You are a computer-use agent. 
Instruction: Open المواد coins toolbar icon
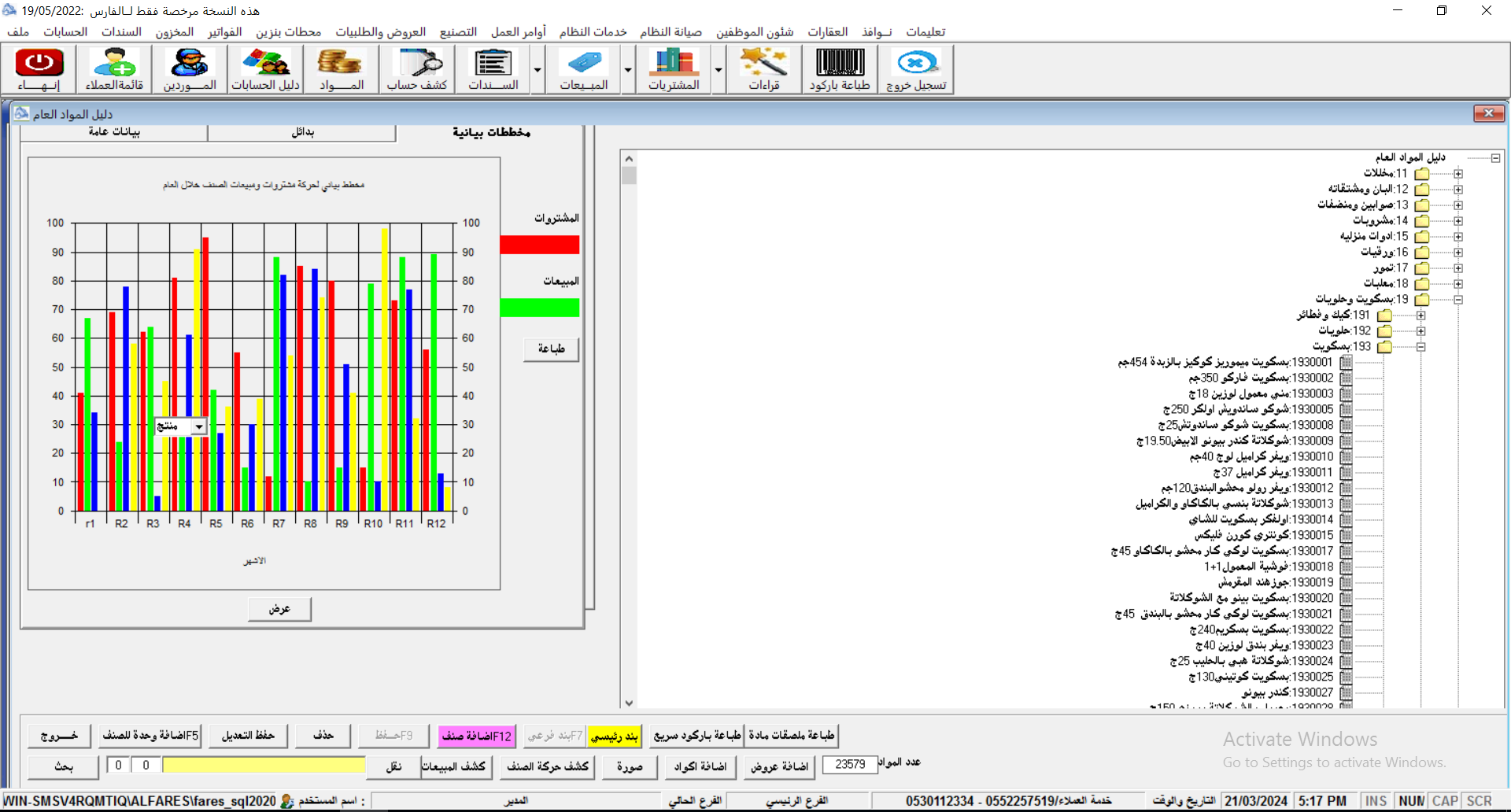[x=341, y=69]
